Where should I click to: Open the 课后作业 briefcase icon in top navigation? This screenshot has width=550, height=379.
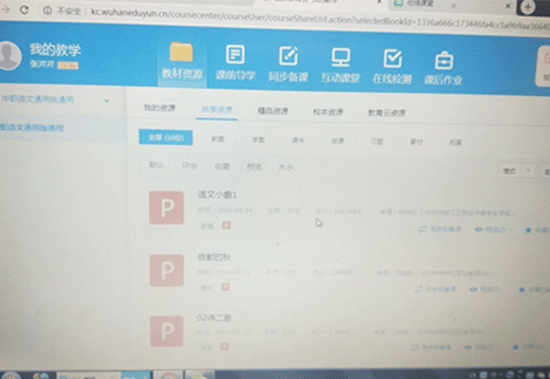click(444, 61)
